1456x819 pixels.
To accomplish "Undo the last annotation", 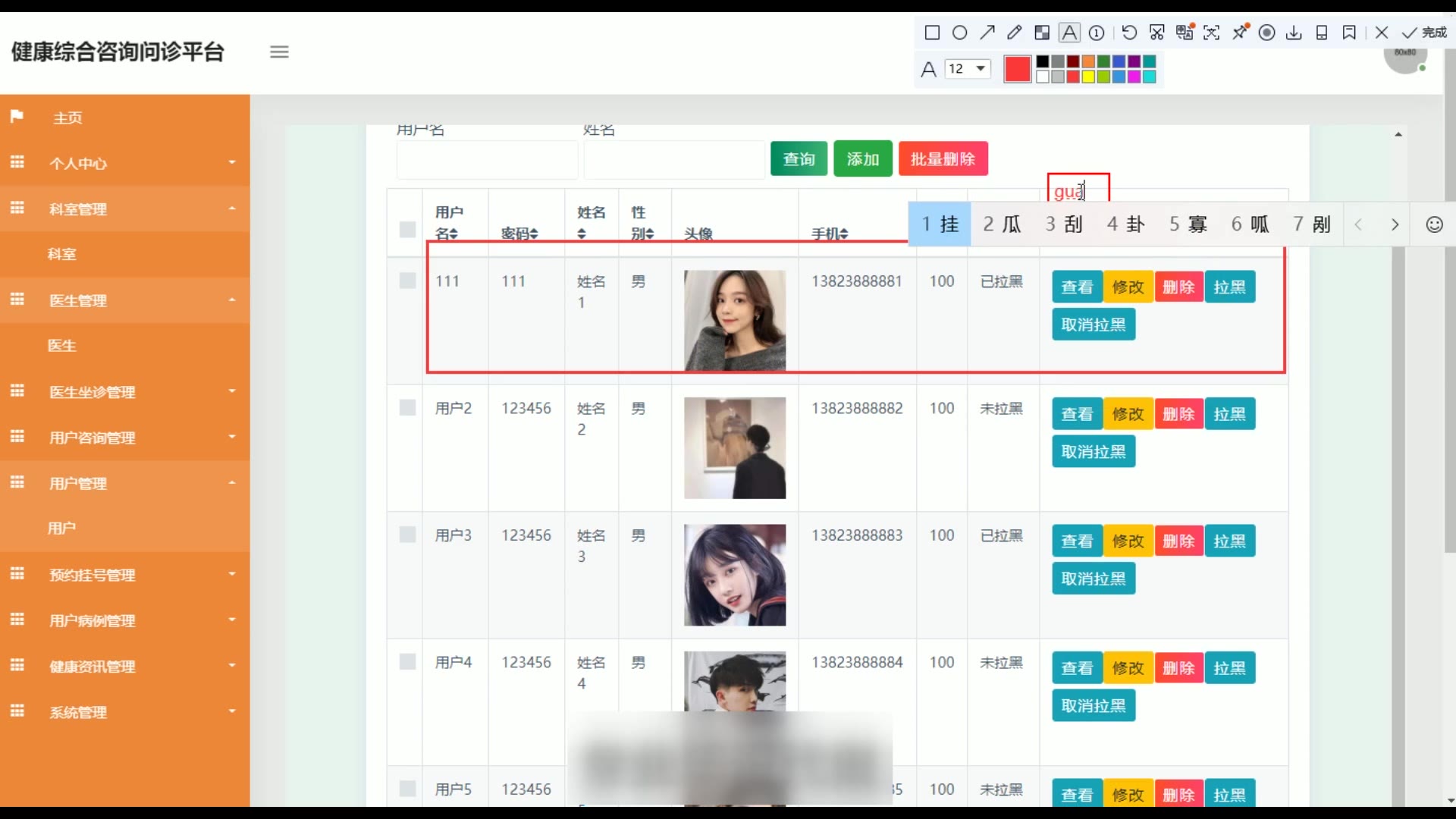I will tap(1129, 33).
